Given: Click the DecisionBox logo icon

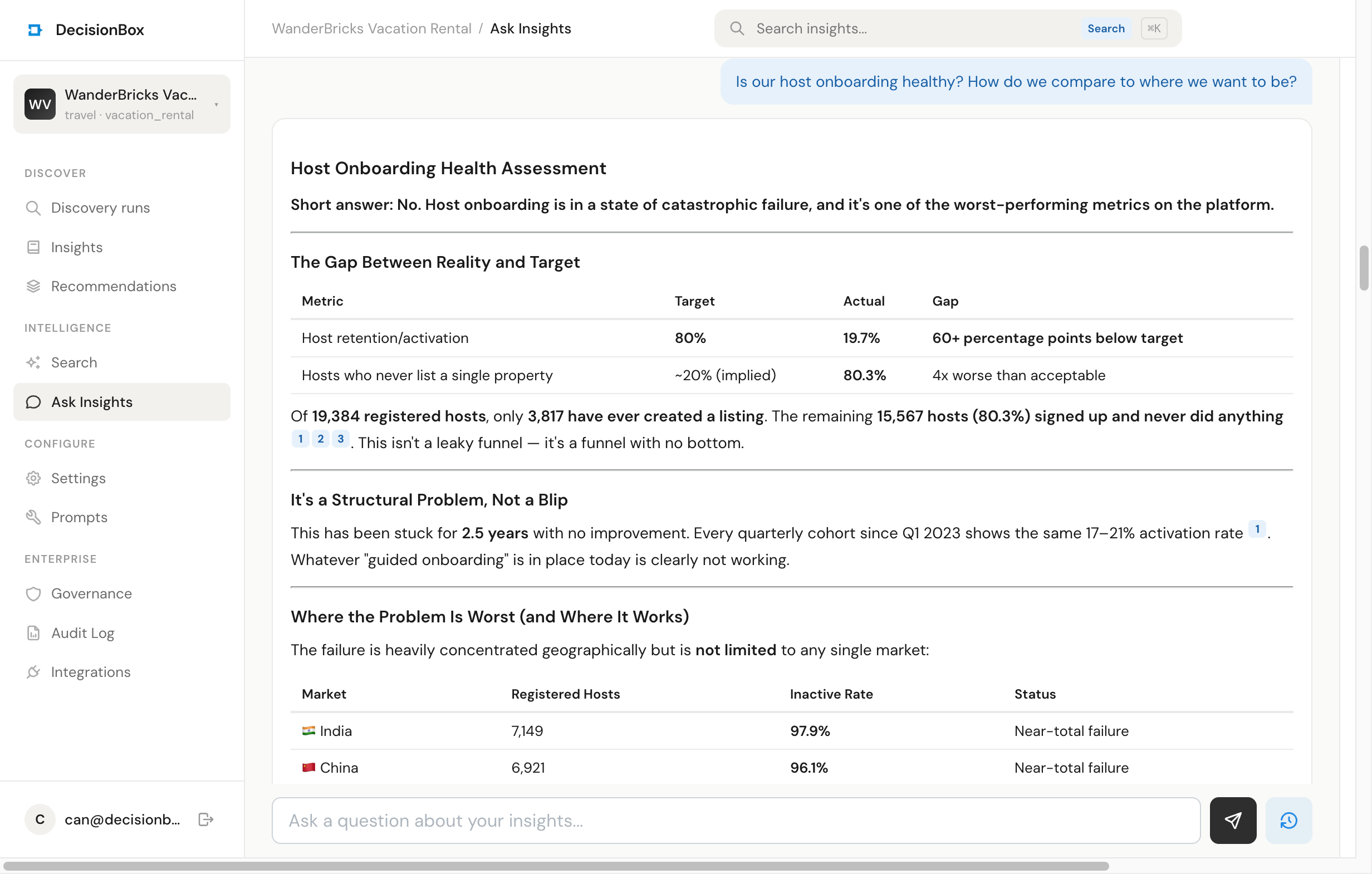Looking at the screenshot, I should point(35,30).
